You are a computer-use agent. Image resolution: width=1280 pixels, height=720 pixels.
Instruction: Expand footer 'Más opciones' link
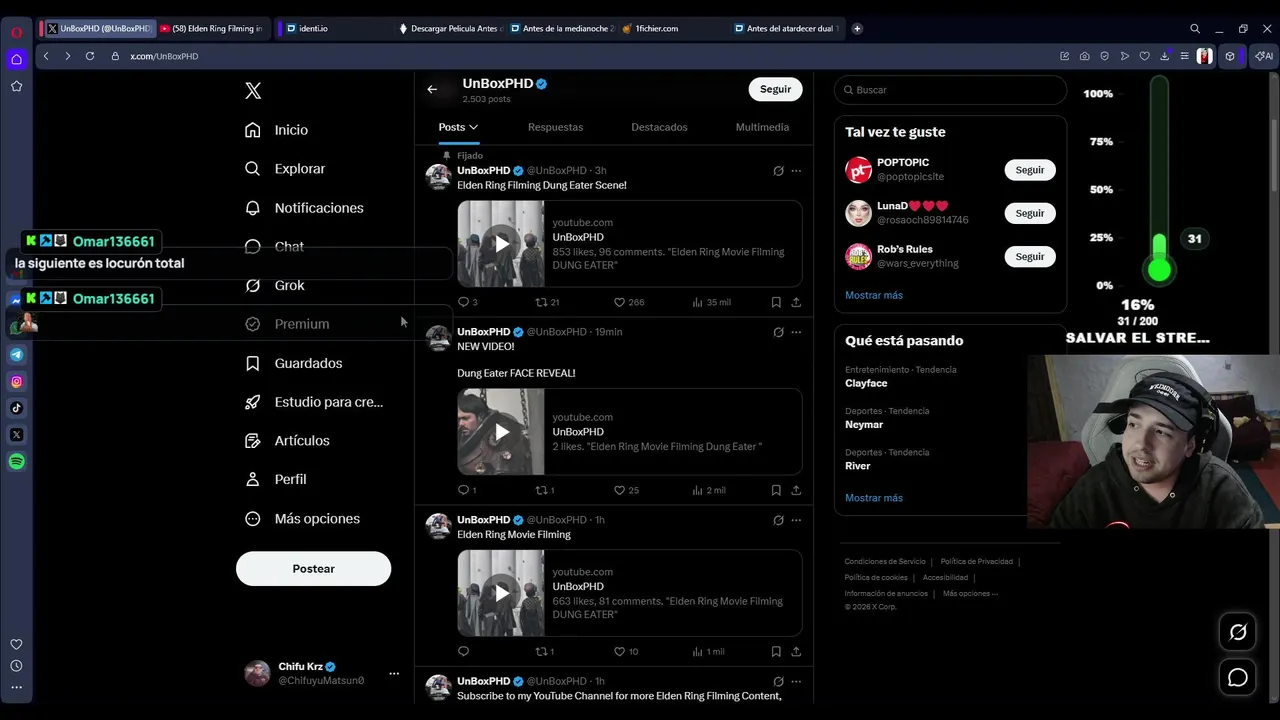coord(970,593)
